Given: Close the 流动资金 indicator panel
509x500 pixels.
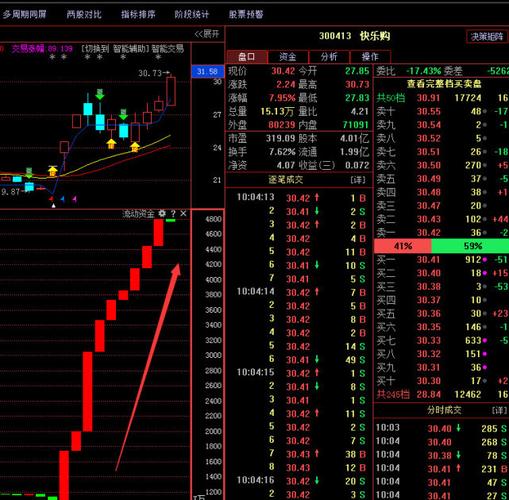Looking at the screenshot, I should pos(183,213).
